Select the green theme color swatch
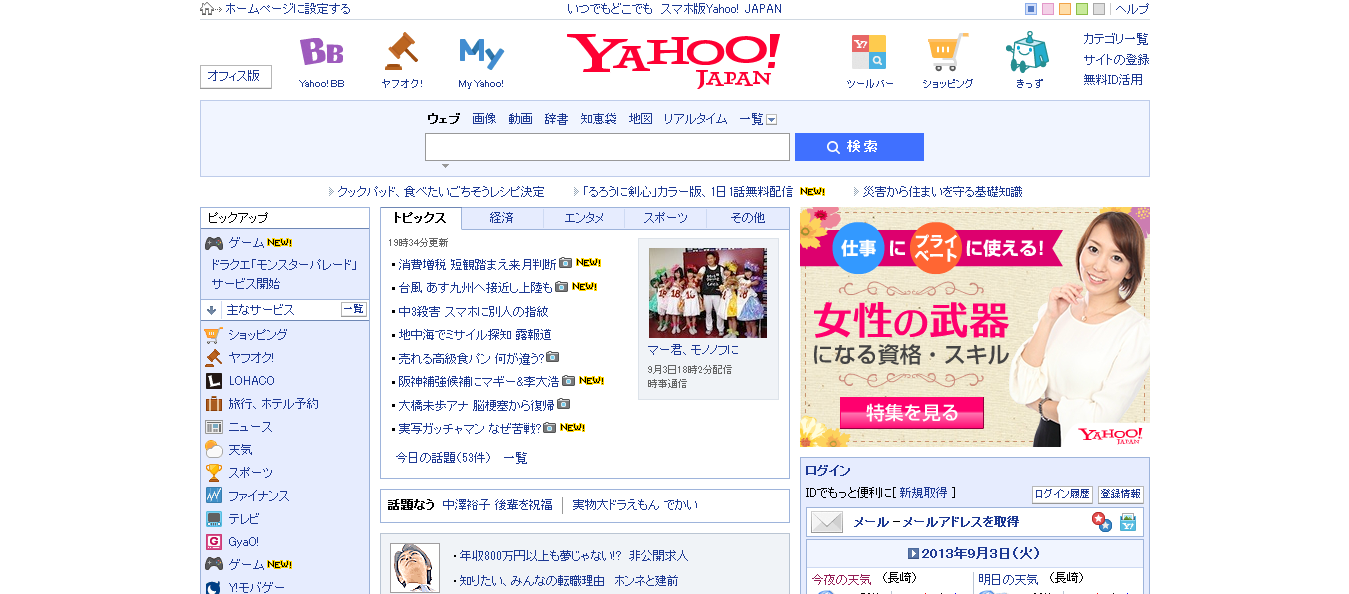 coord(1082,9)
